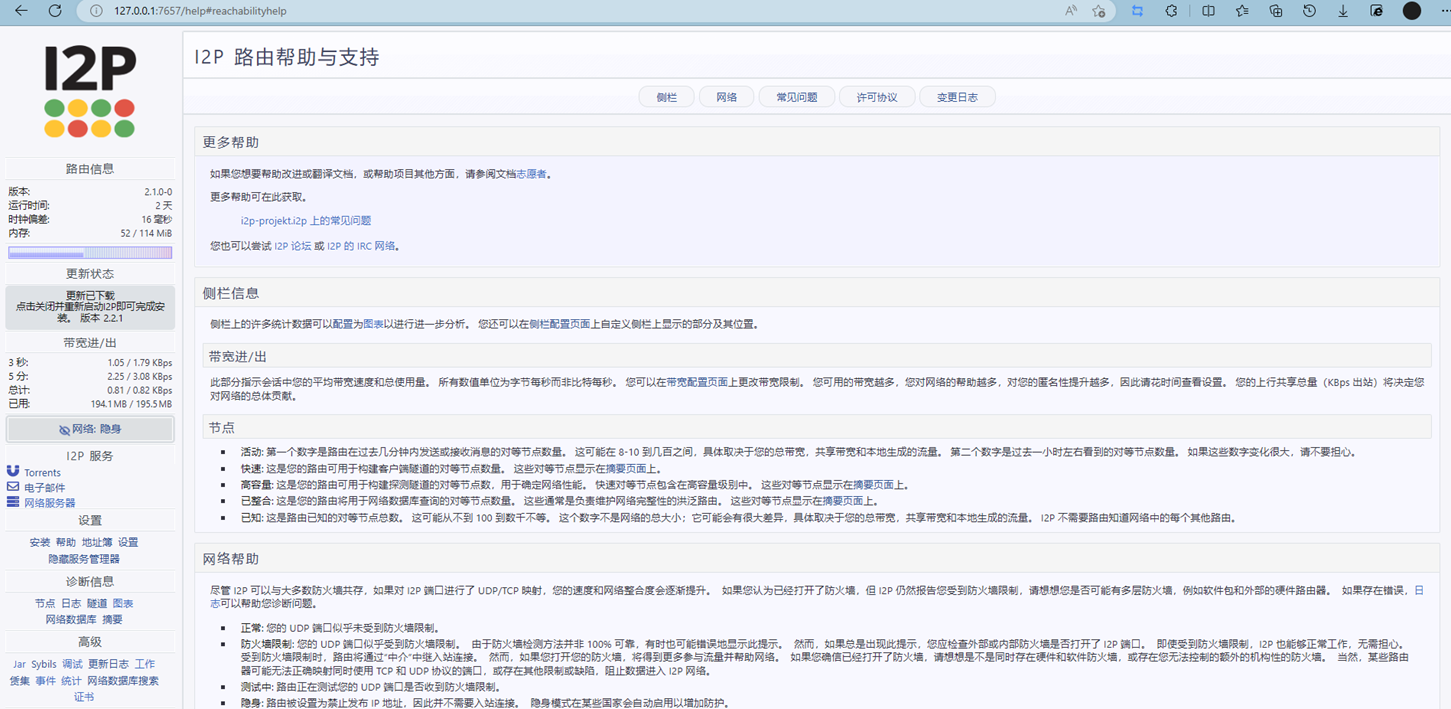Open the 帮助 sidebar link
The height and width of the screenshot is (709, 1451).
click(x=66, y=542)
